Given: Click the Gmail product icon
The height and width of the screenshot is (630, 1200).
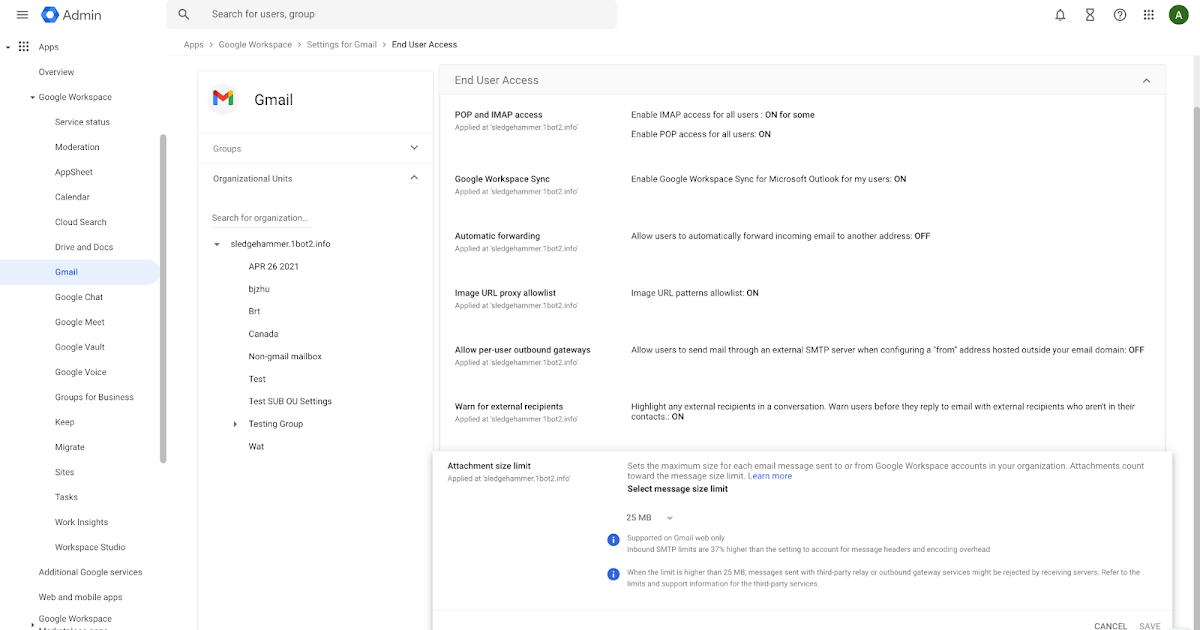Looking at the screenshot, I should pos(223,98).
